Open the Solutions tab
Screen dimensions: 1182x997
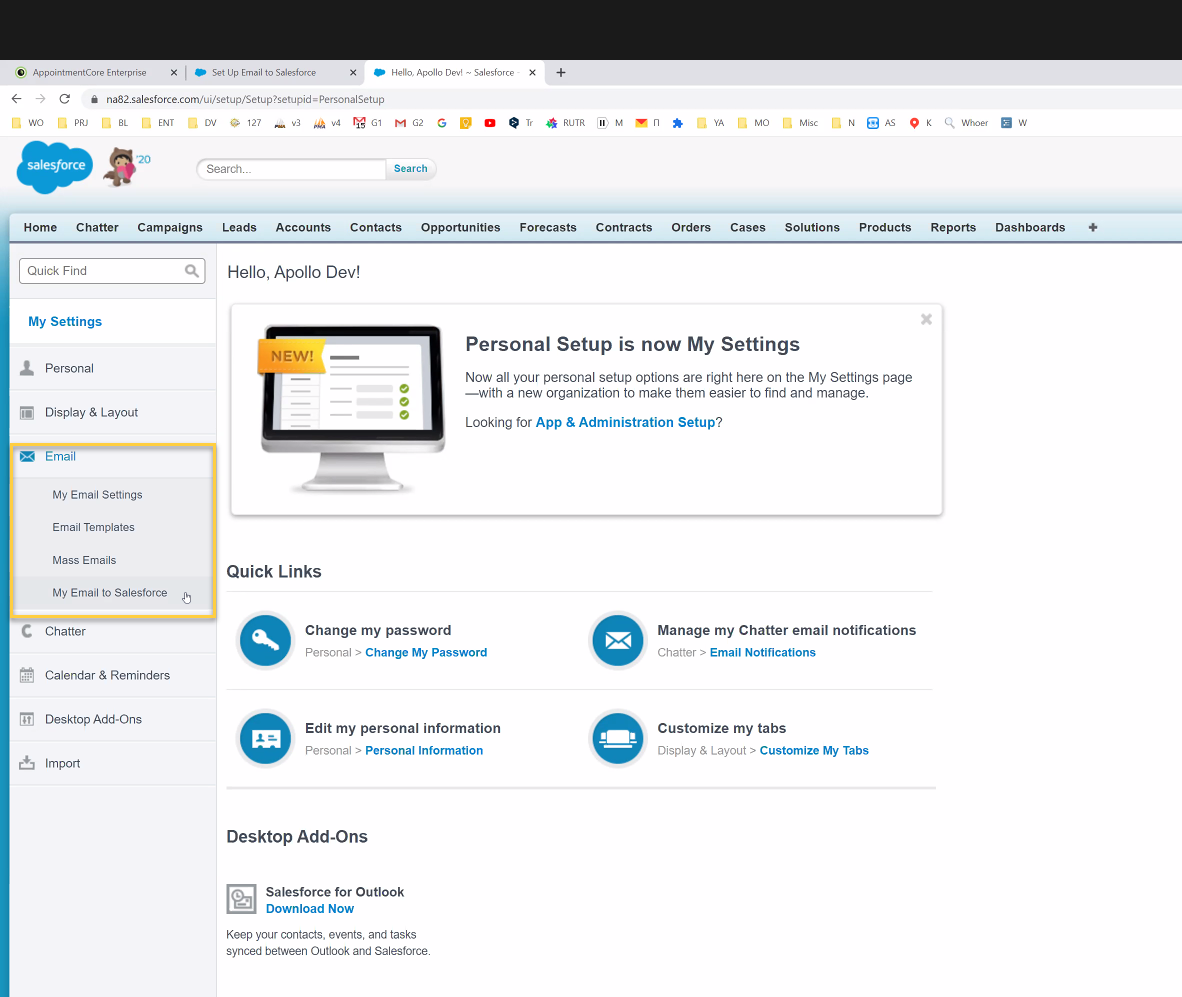pyautogui.click(x=812, y=228)
